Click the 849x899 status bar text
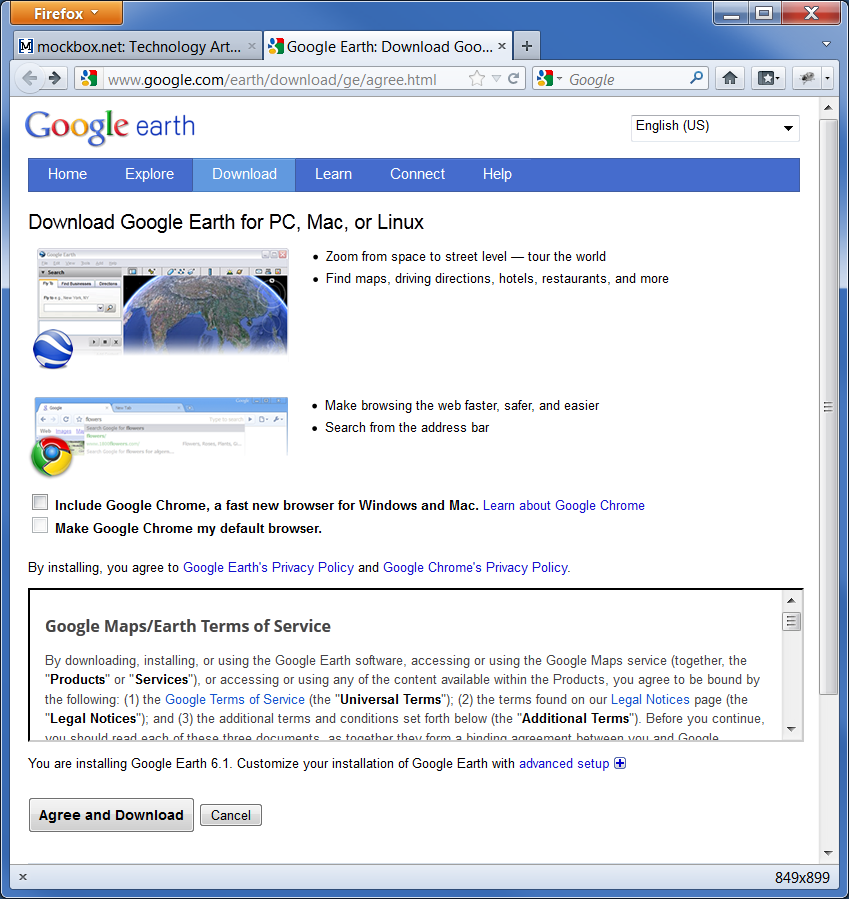Image resolution: width=849 pixels, height=899 pixels. (x=802, y=877)
